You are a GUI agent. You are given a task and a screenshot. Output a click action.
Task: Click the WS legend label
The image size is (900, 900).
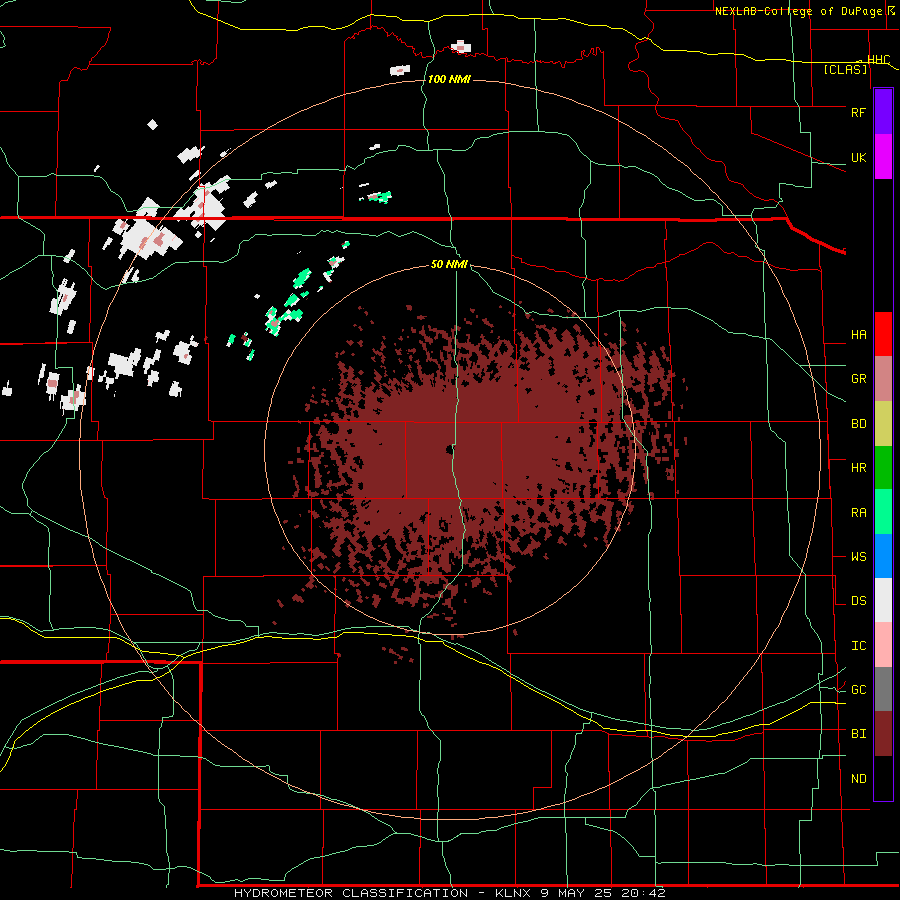858,557
